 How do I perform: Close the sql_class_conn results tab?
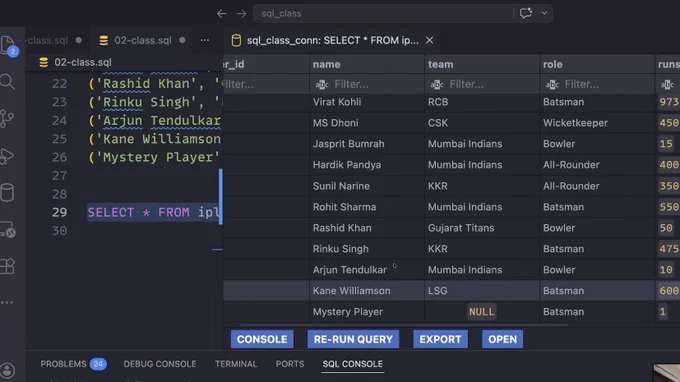(429, 40)
